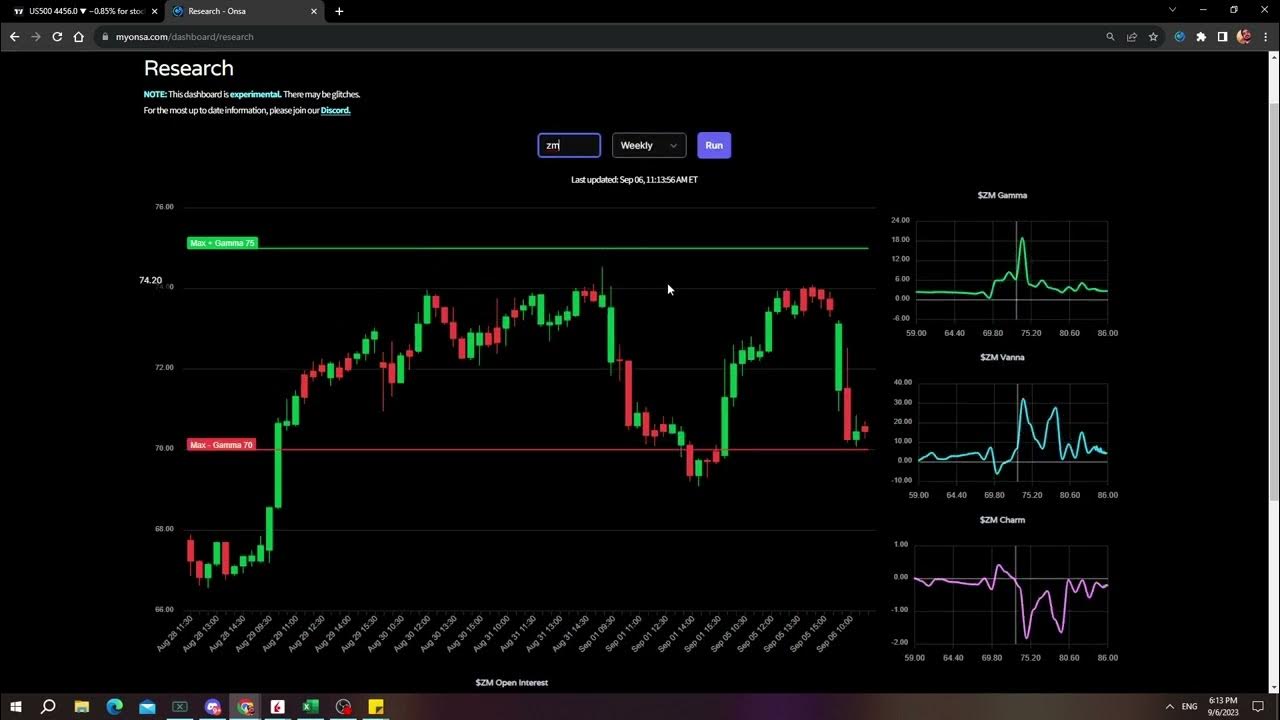Show hidden system tray icons

click(x=1169, y=706)
